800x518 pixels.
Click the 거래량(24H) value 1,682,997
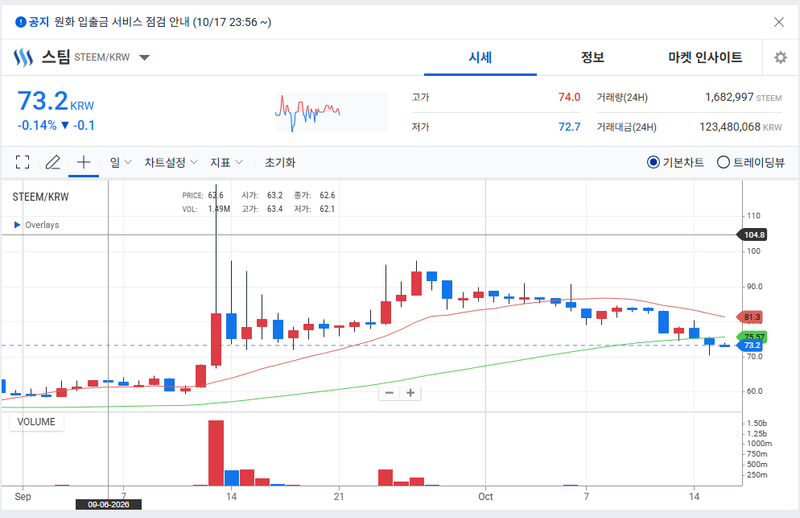729,97
